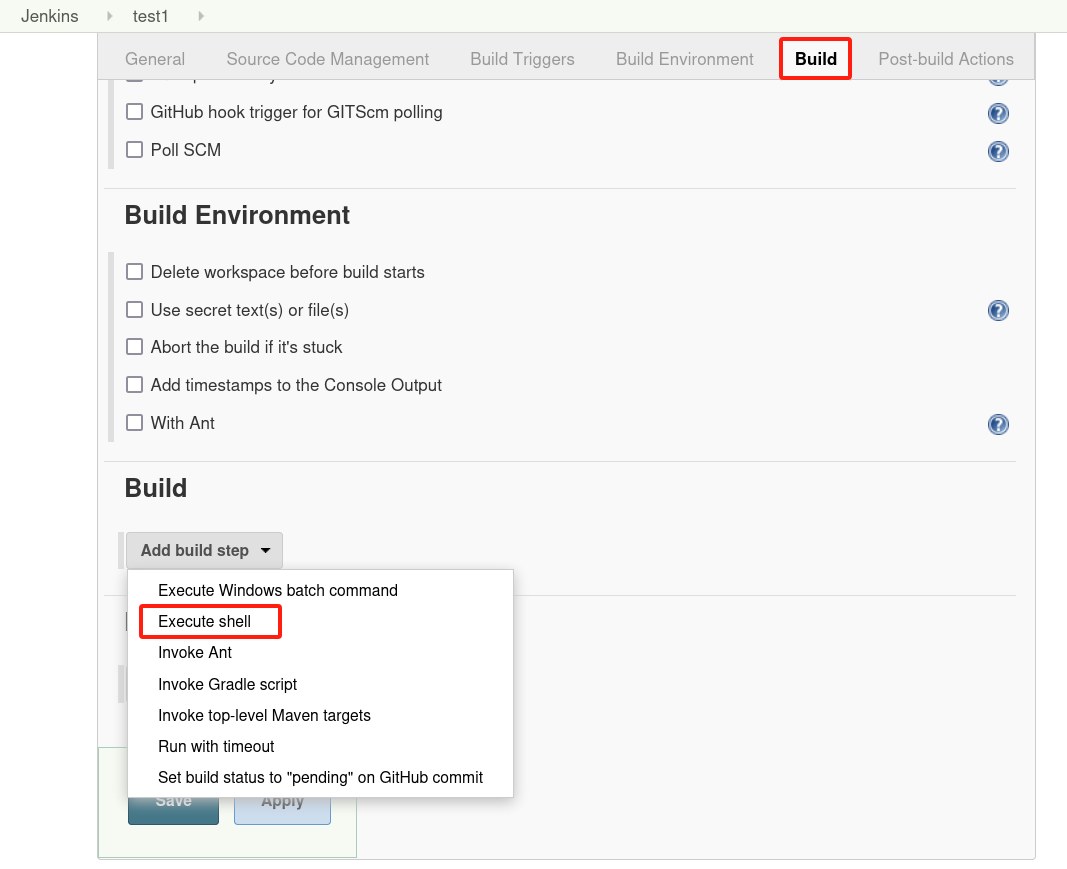Toggle Add timestamps to the Console Output
Screen dimensions: 1067x869
[x=134, y=385]
